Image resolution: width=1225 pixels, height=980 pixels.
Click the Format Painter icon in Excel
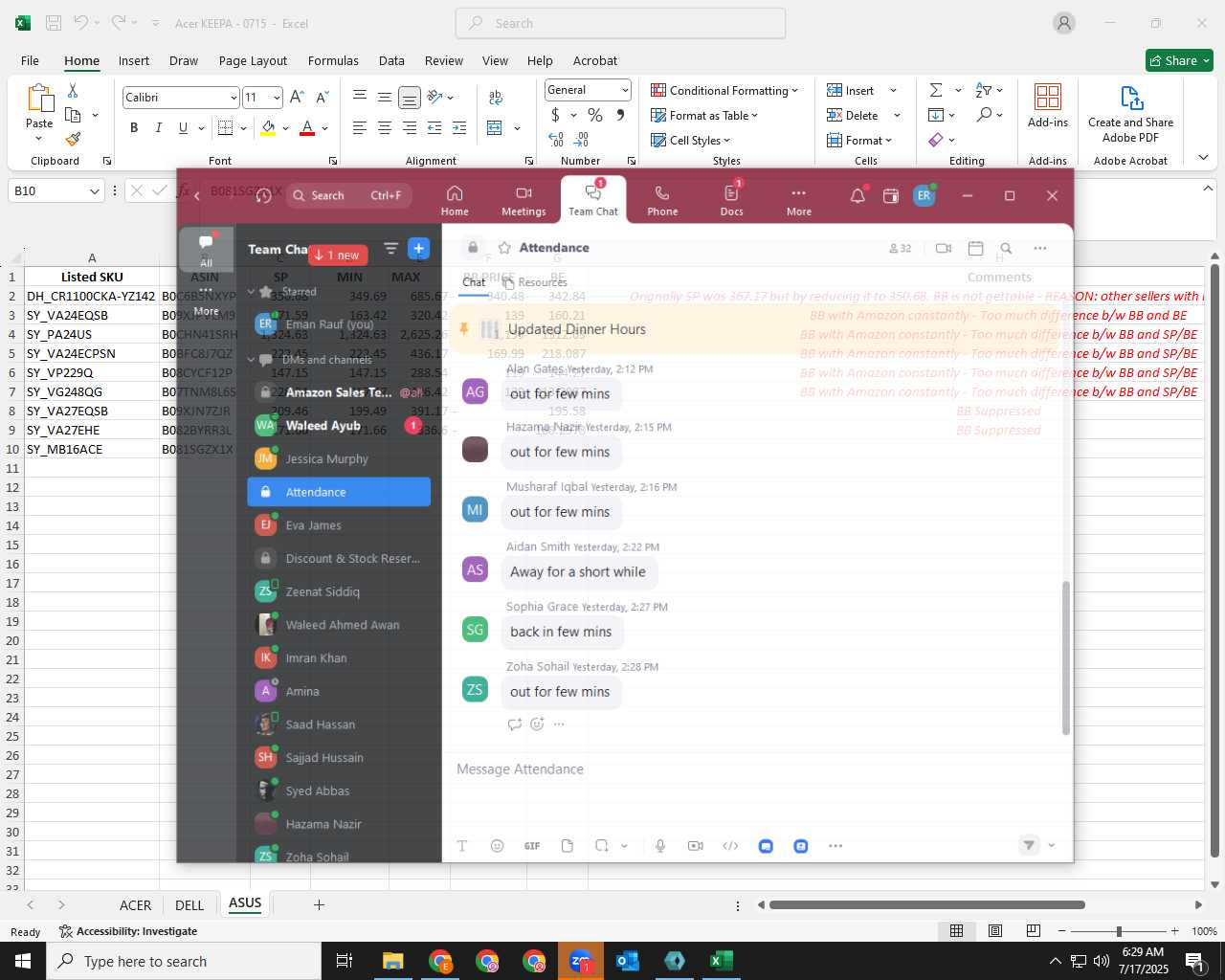pos(73,139)
